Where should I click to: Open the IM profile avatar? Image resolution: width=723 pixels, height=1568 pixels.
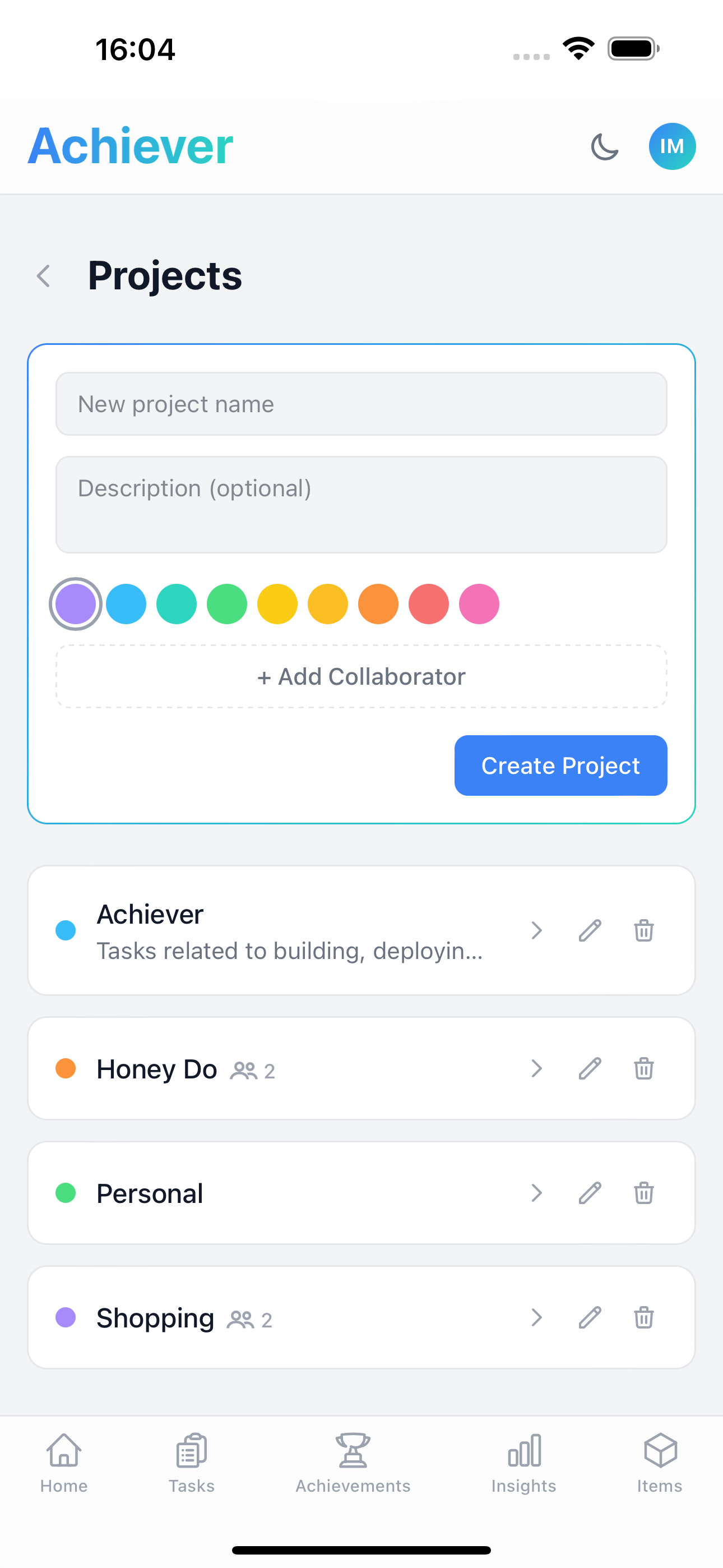(671, 146)
